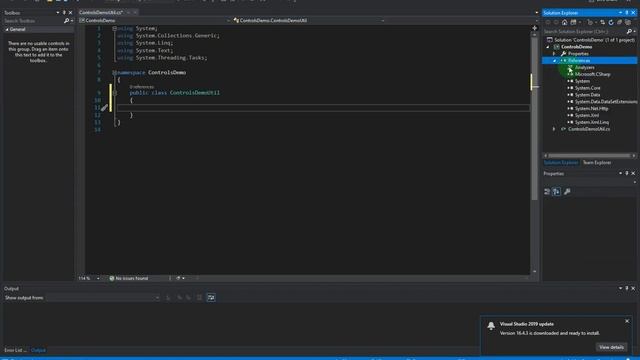Select the System.Net.Http reference

[591, 109]
